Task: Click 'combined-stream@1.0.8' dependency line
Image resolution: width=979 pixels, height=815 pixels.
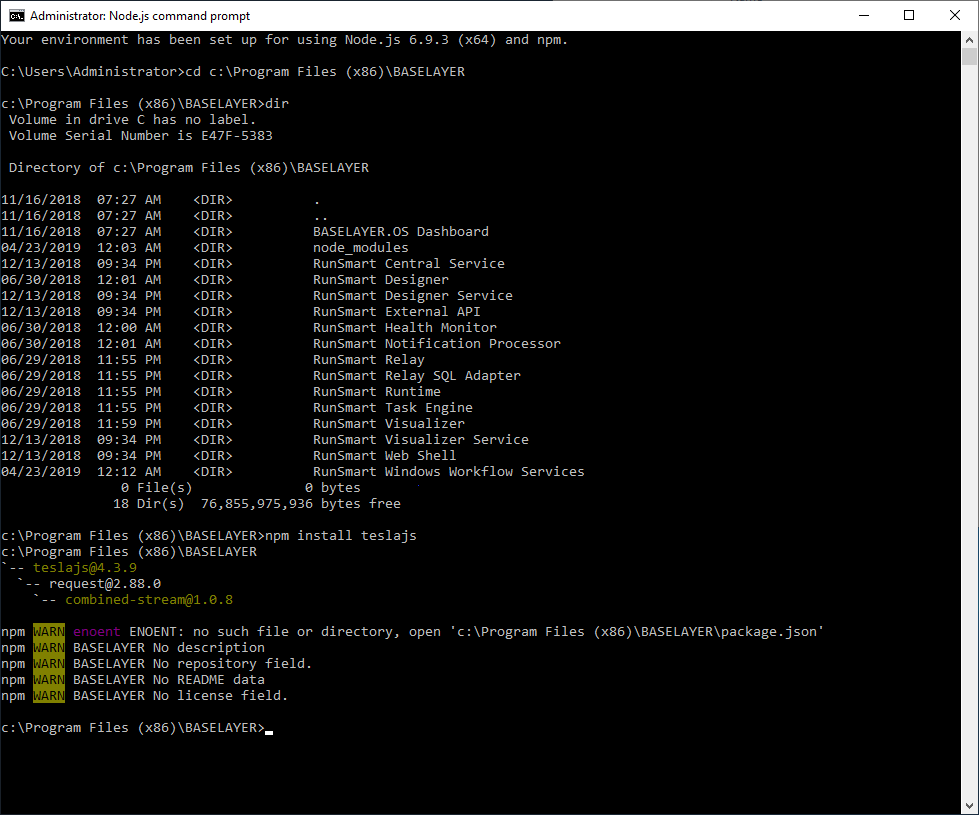Action: point(149,600)
